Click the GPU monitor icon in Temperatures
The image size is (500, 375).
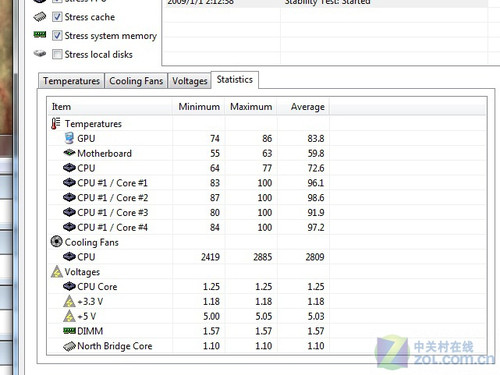(69, 138)
